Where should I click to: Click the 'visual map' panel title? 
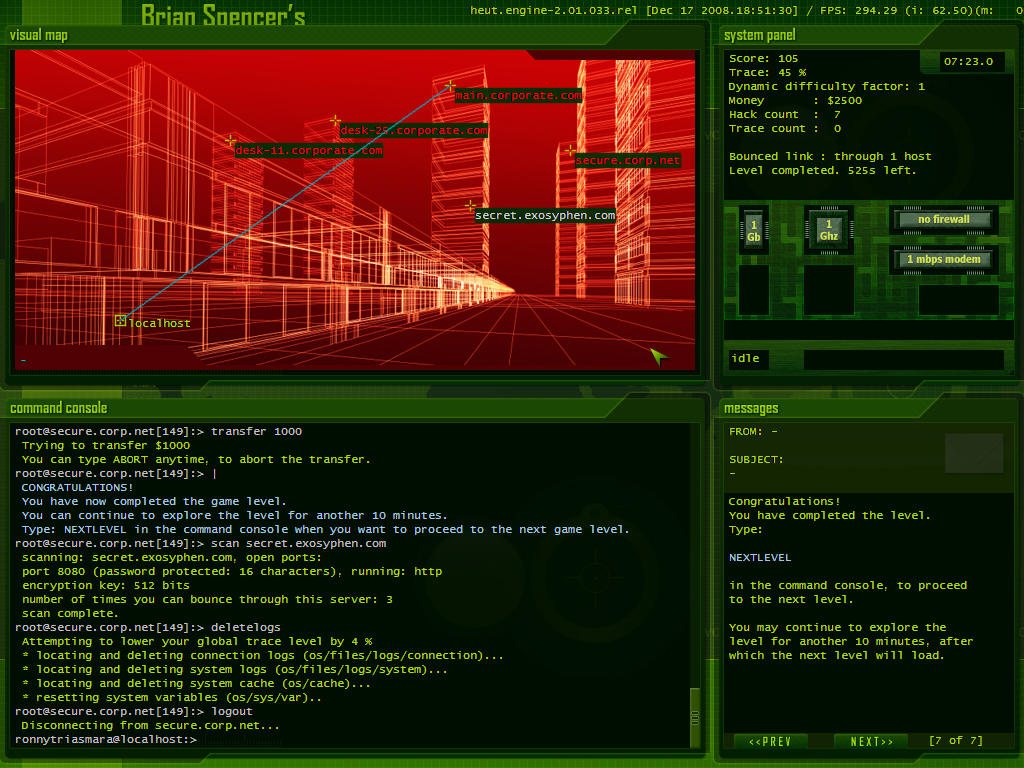[x=39, y=36]
